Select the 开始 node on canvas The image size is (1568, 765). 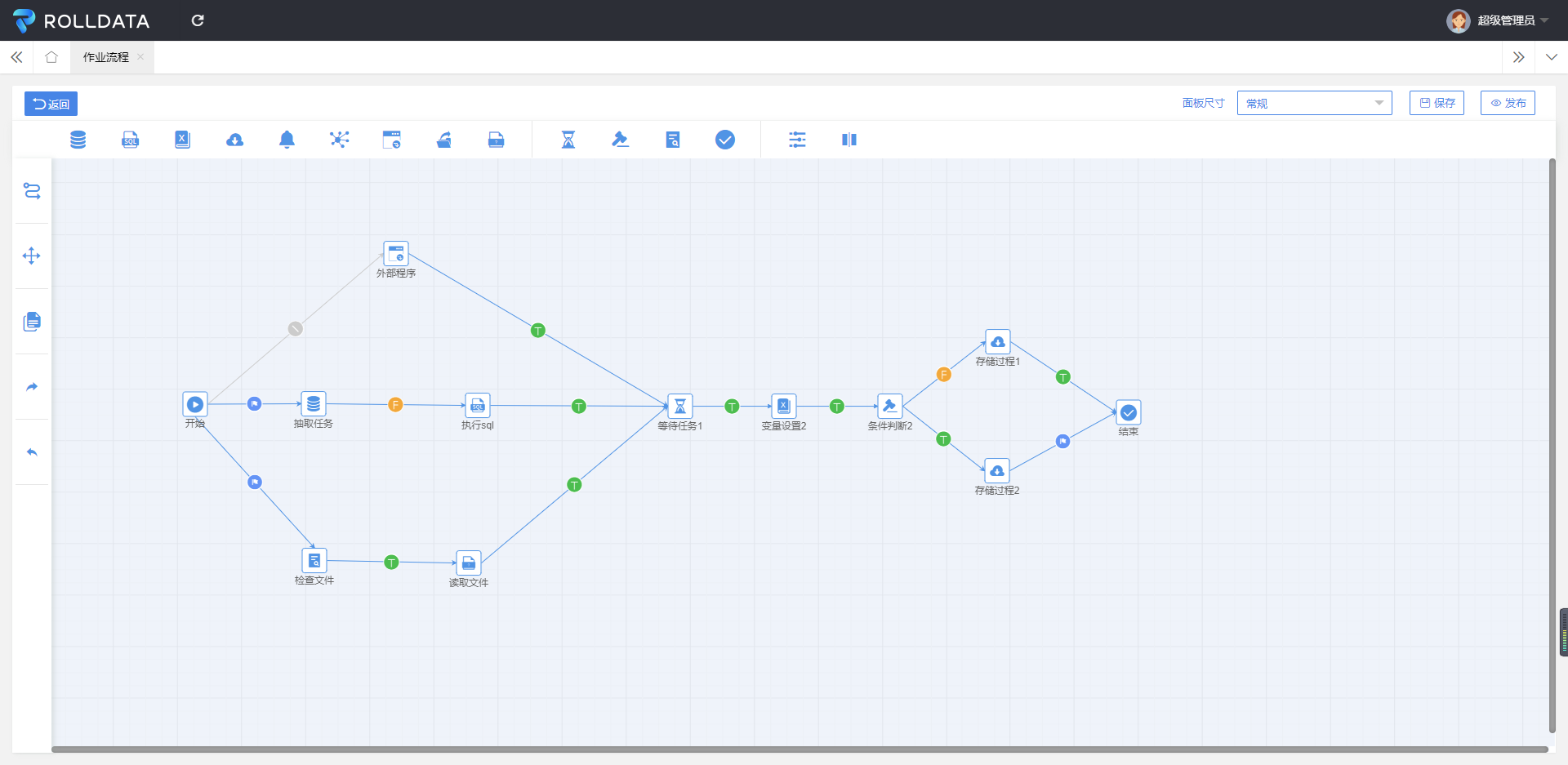coord(194,404)
